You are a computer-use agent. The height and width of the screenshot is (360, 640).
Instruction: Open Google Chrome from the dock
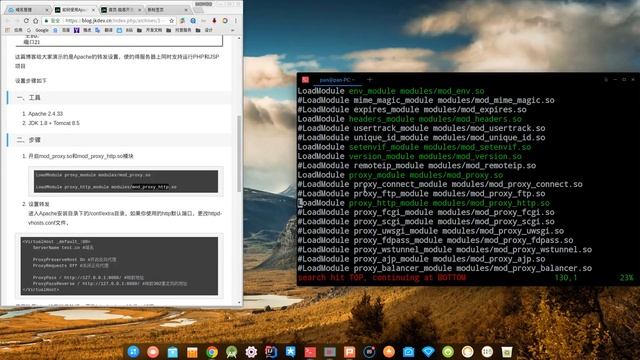click(212, 352)
